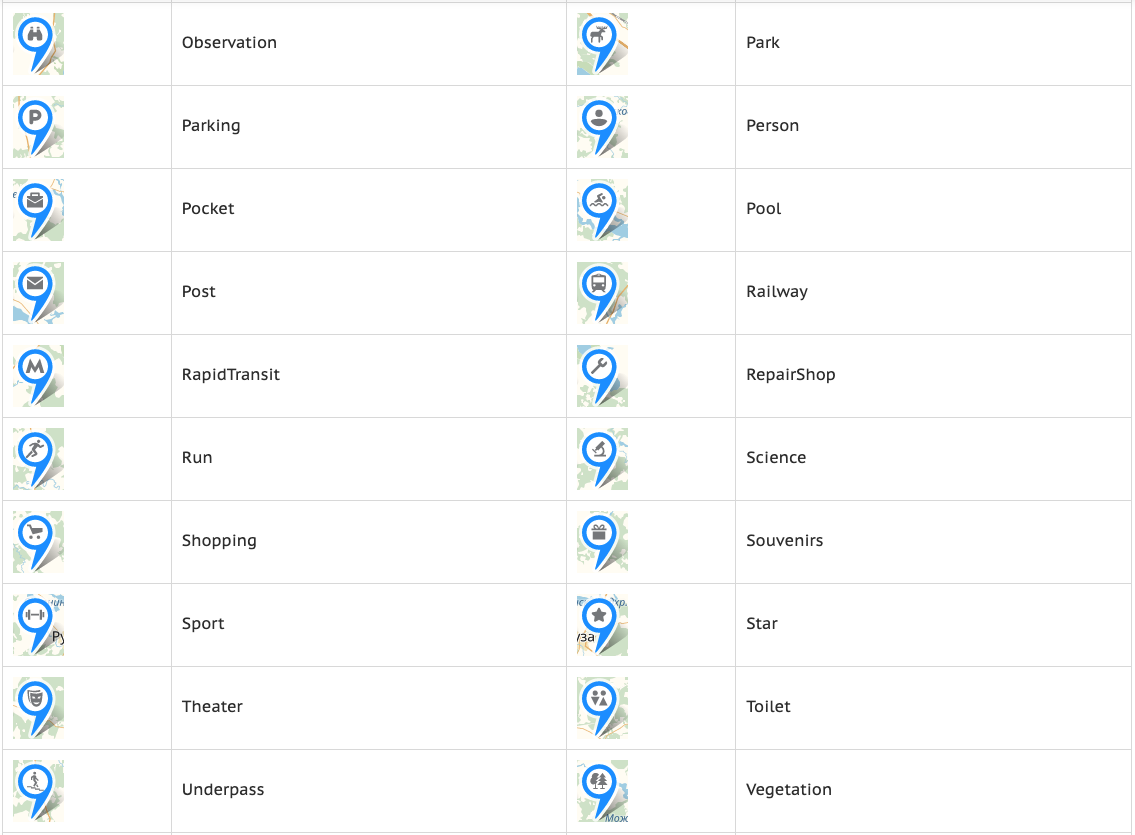Click the Pool swimmer pin icon
1135x835 pixels.
click(602, 210)
